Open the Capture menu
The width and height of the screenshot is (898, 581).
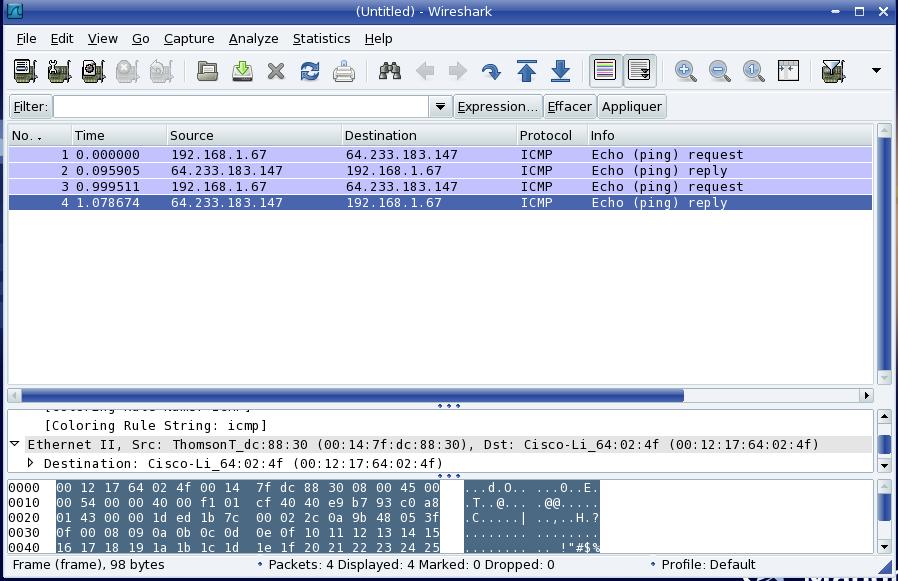click(x=189, y=38)
